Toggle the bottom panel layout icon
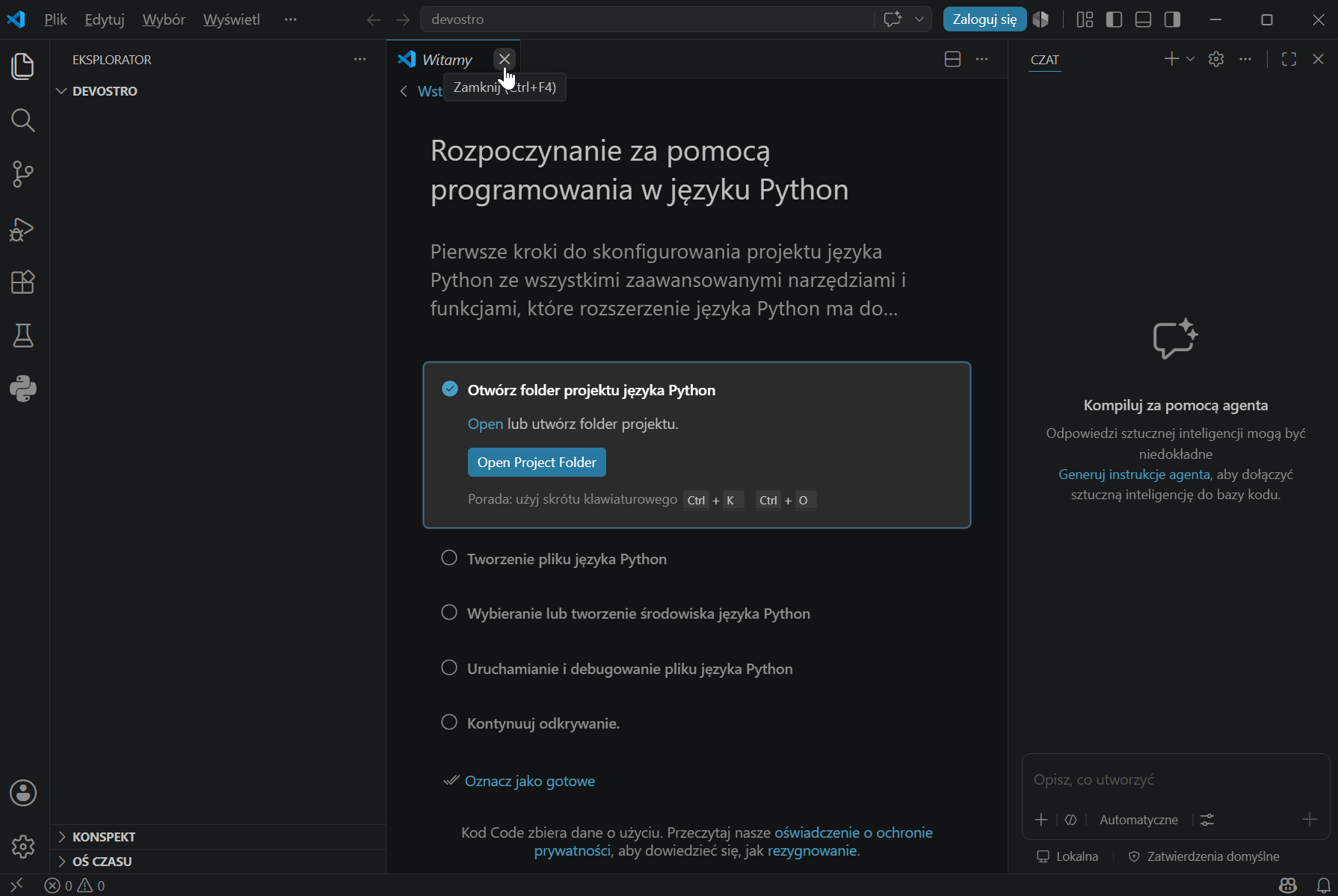This screenshot has height=896, width=1338. coord(1143,19)
